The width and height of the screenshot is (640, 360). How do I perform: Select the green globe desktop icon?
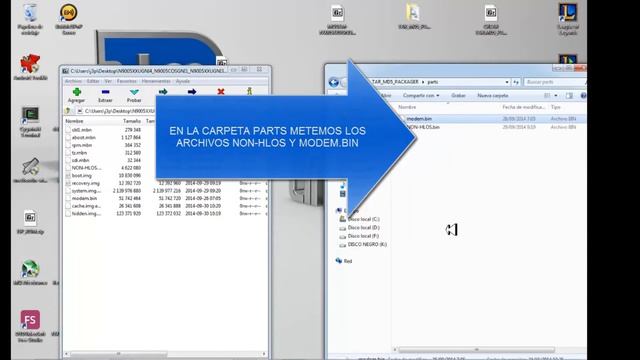point(30,269)
